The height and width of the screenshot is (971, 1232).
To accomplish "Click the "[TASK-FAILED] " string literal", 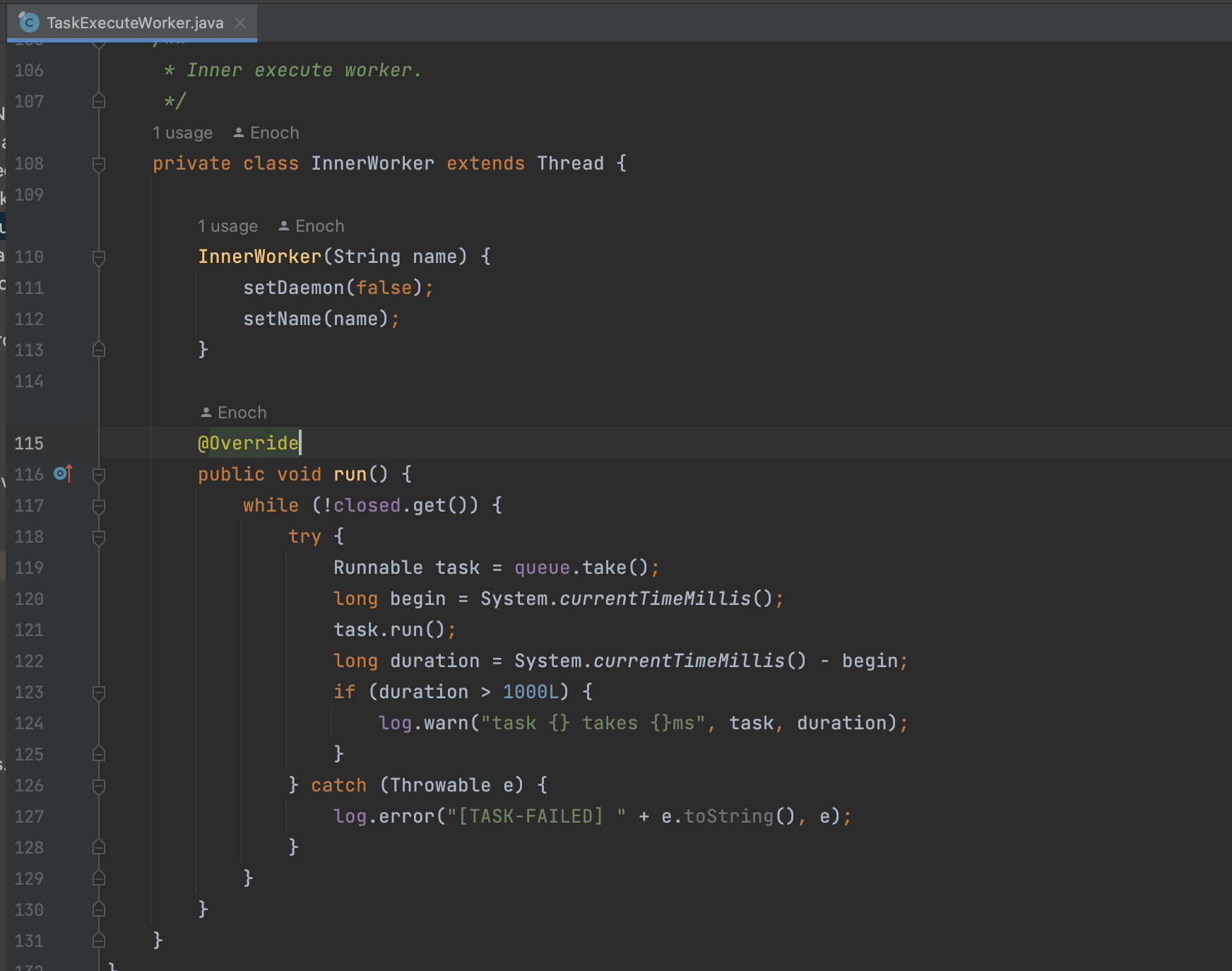I will click(536, 816).
